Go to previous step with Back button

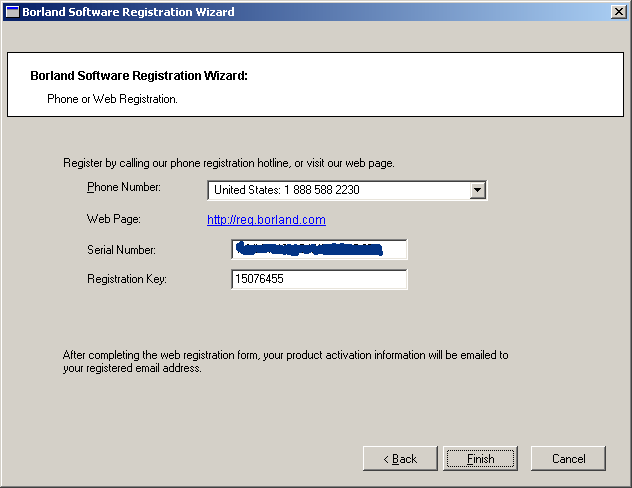(x=400, y=458)
